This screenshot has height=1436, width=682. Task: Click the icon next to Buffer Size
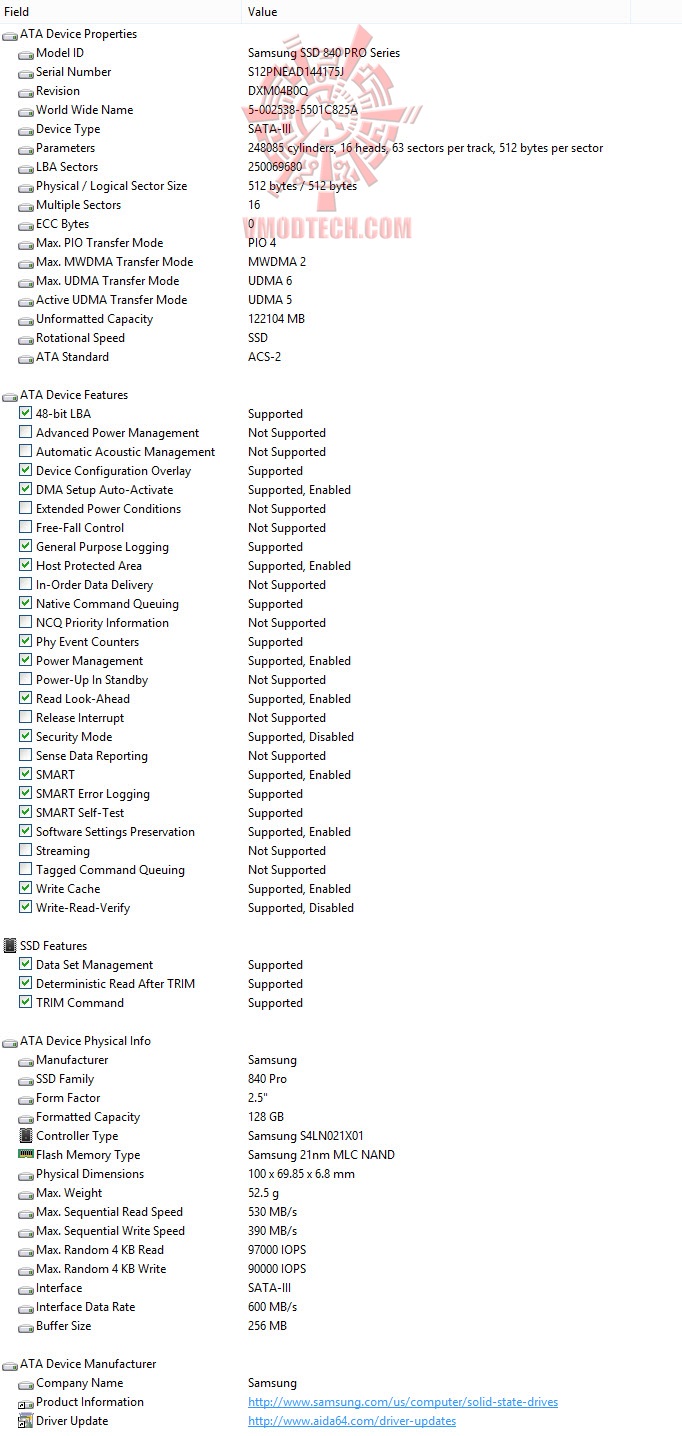pos(26,1326)
